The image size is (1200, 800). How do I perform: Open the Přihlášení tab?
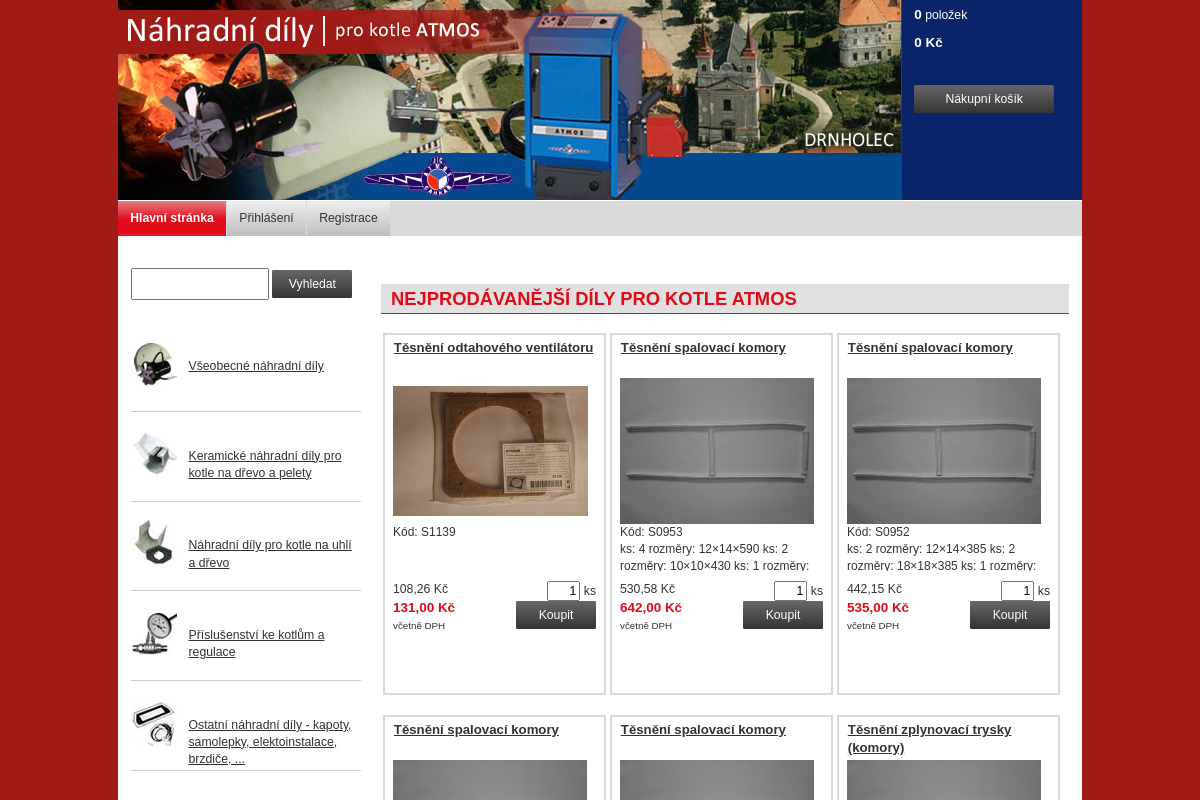(x=266, y=218)
